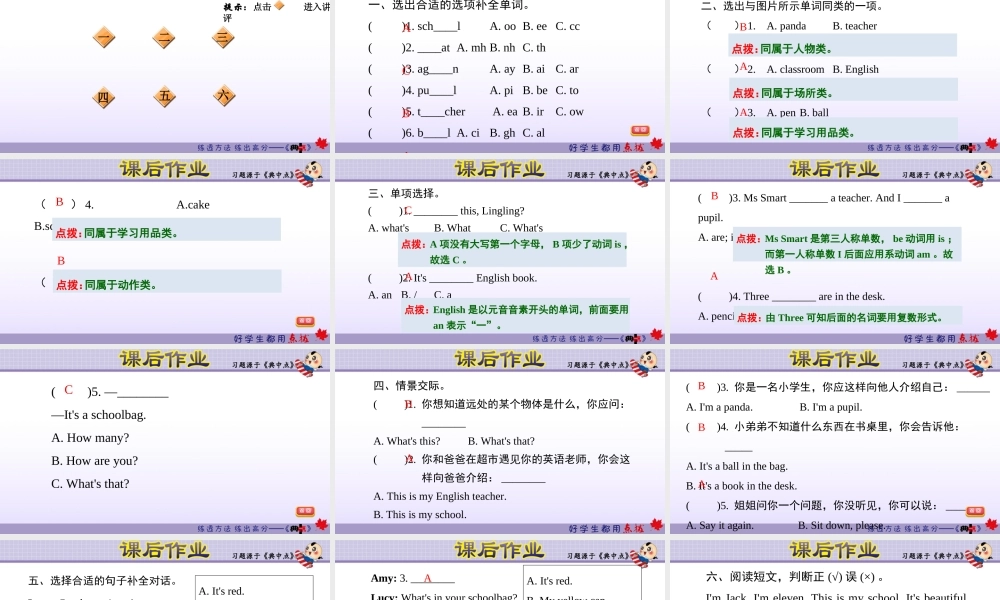
Task: Select the 六 diamond navigation icon
Action: [224, 97]
